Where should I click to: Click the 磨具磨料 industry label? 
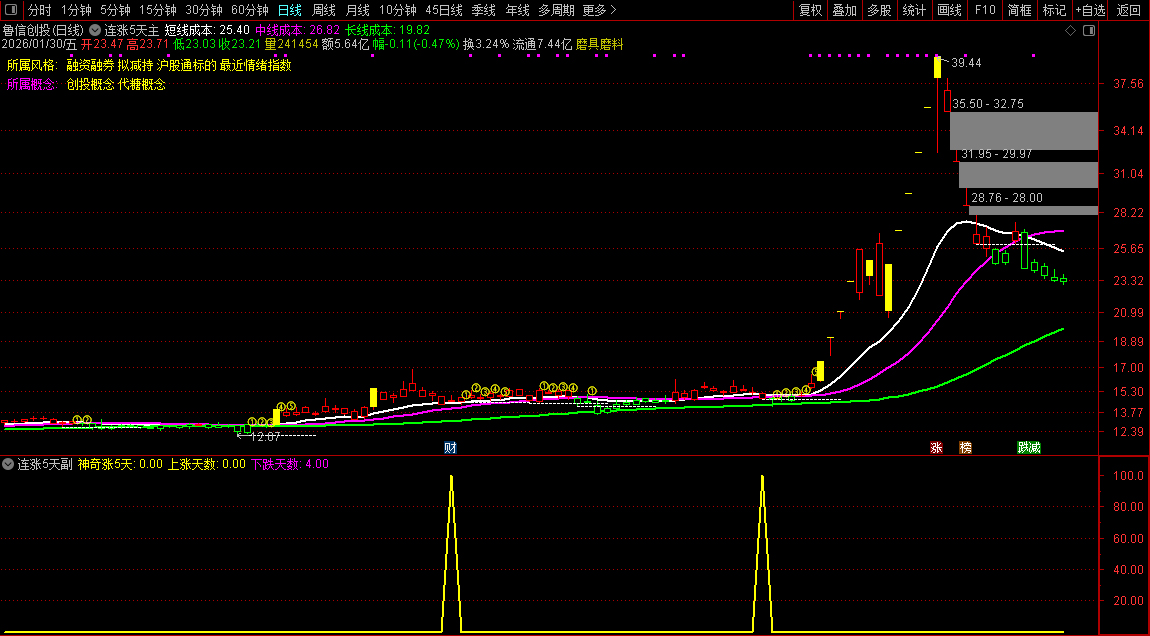(x=599, y=44)
